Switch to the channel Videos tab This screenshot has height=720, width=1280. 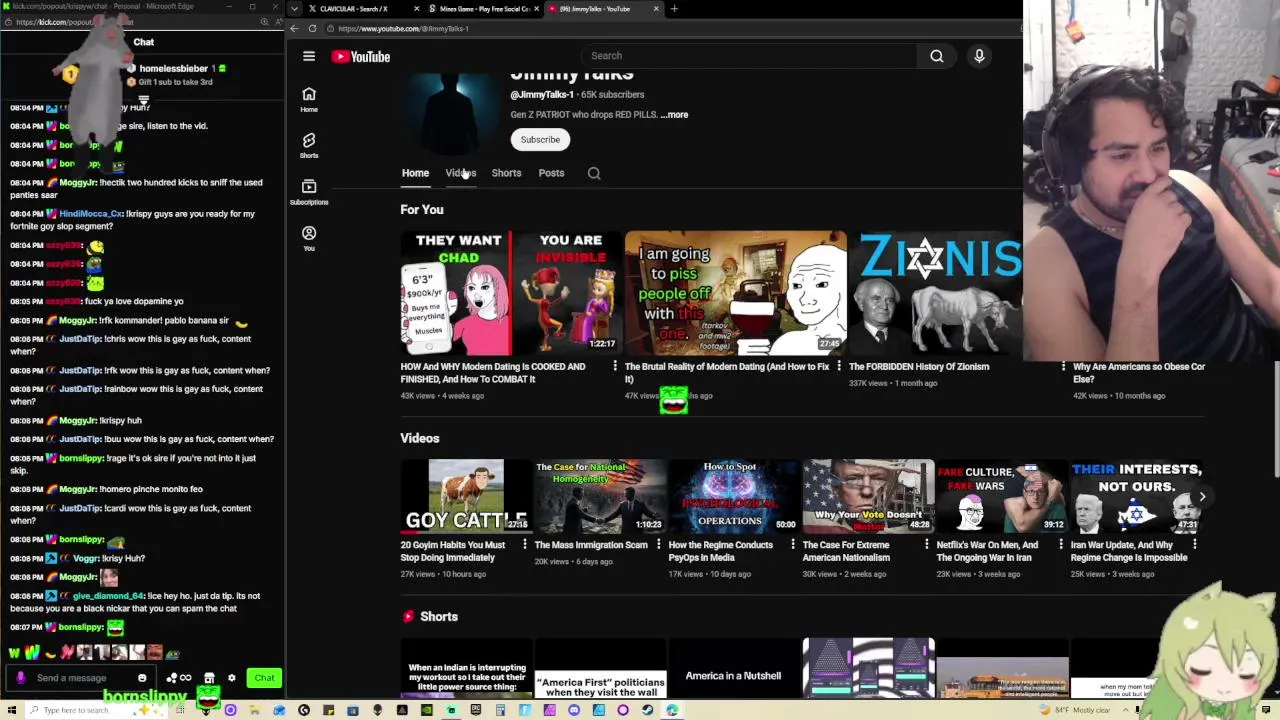tap(461, 173)
